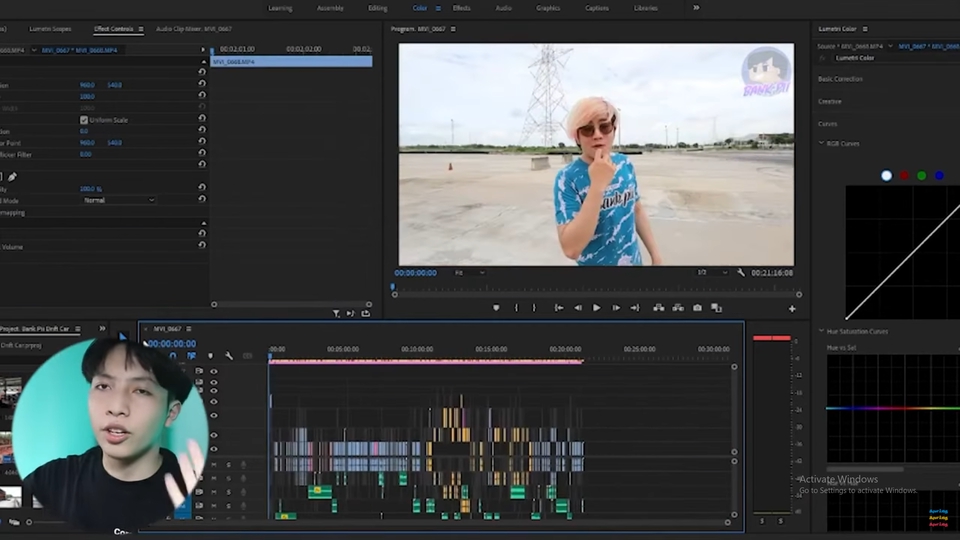Select the white luma curve channel
The image size is (960, 540).
pos(886,176)
